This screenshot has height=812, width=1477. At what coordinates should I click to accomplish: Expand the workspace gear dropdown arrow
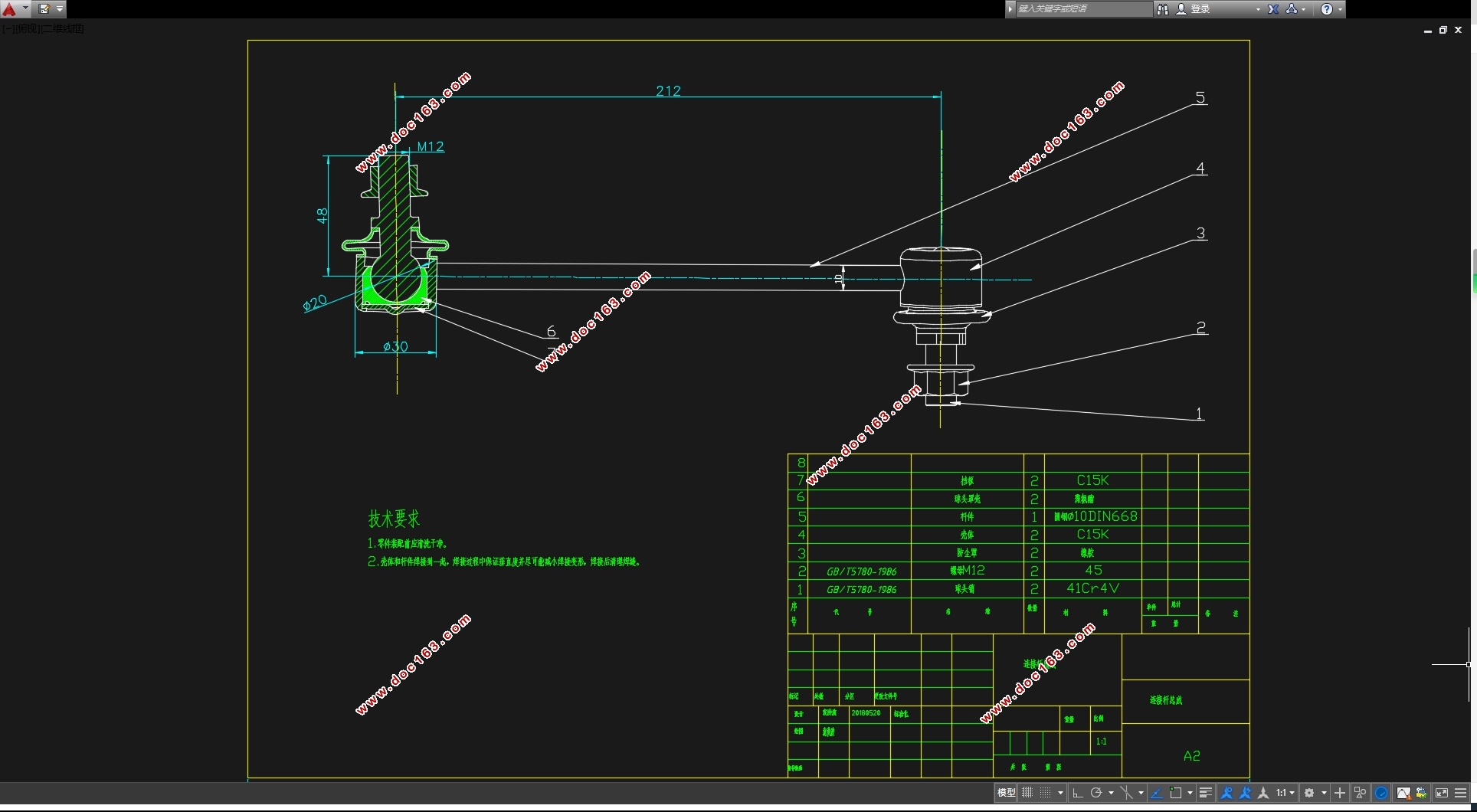[x=1324, y=793]
